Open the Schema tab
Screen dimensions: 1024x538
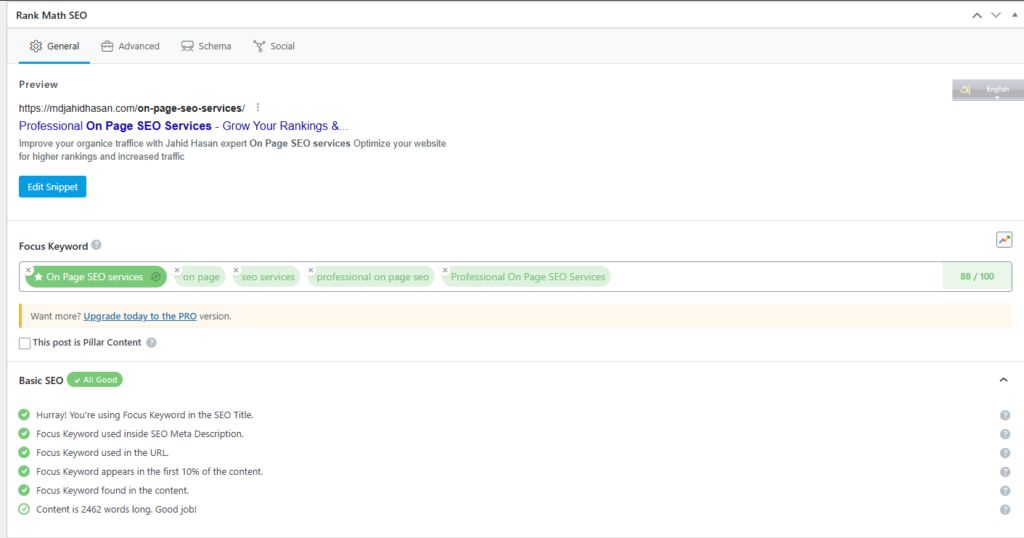click(206, 46)
